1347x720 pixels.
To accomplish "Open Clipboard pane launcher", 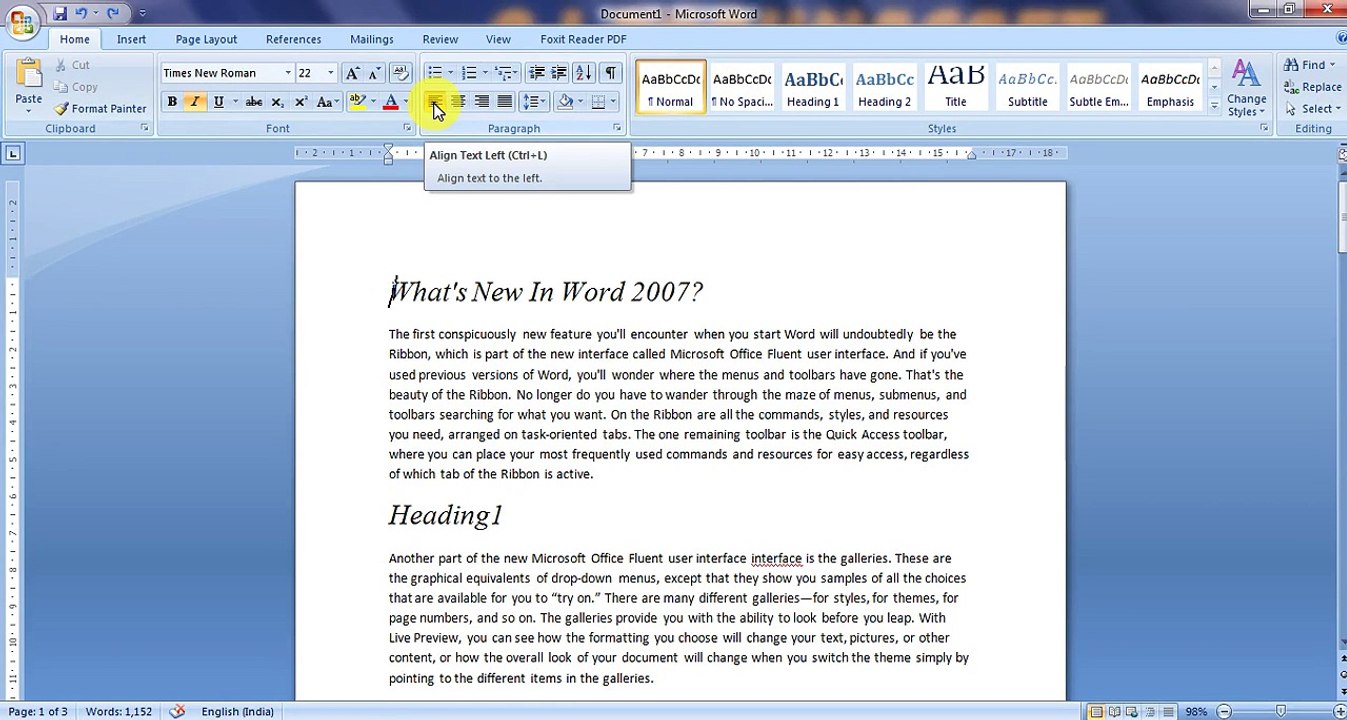I will [144, 128].
